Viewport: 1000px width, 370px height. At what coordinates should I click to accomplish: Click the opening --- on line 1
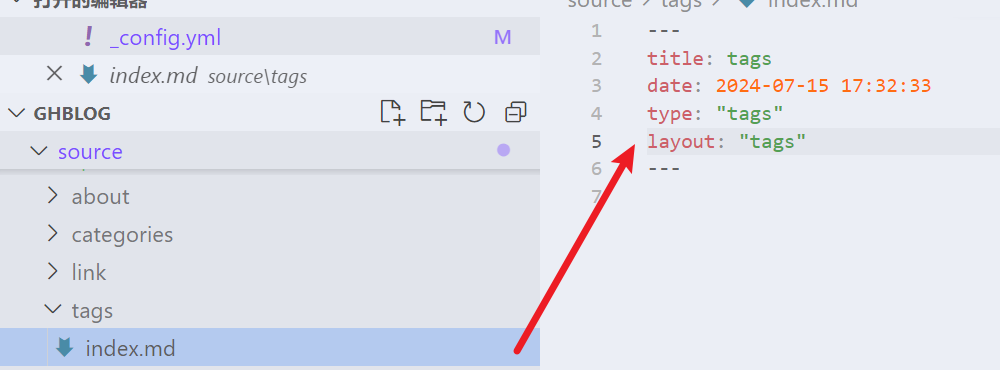coord(664,31)
